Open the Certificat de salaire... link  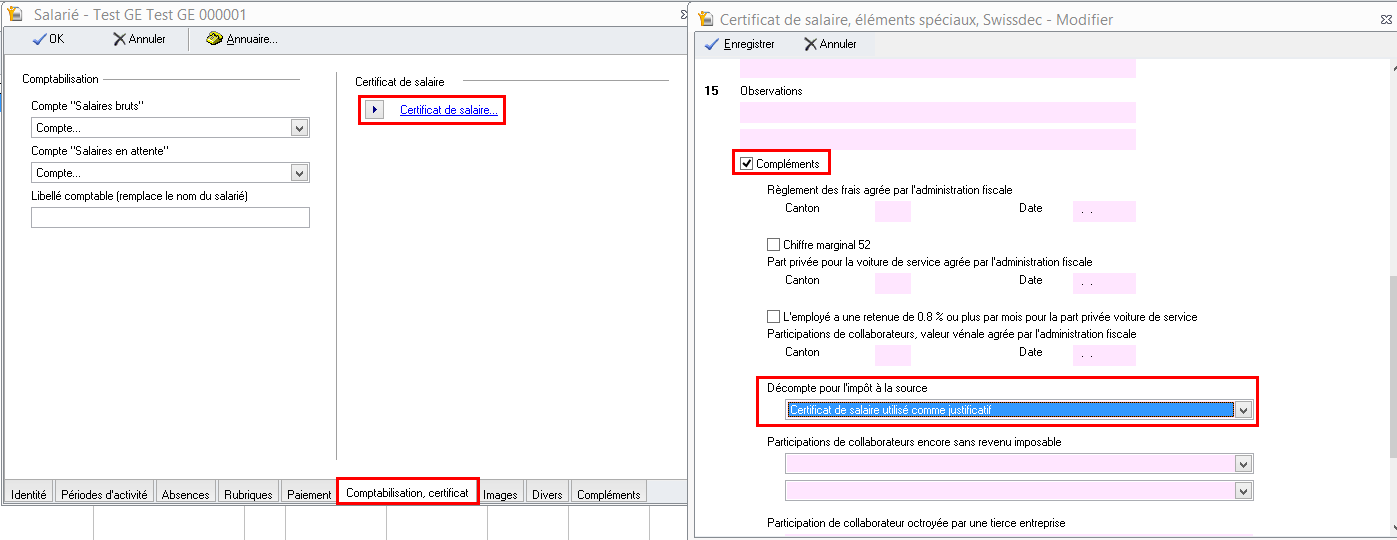click(x=448, y=110)
